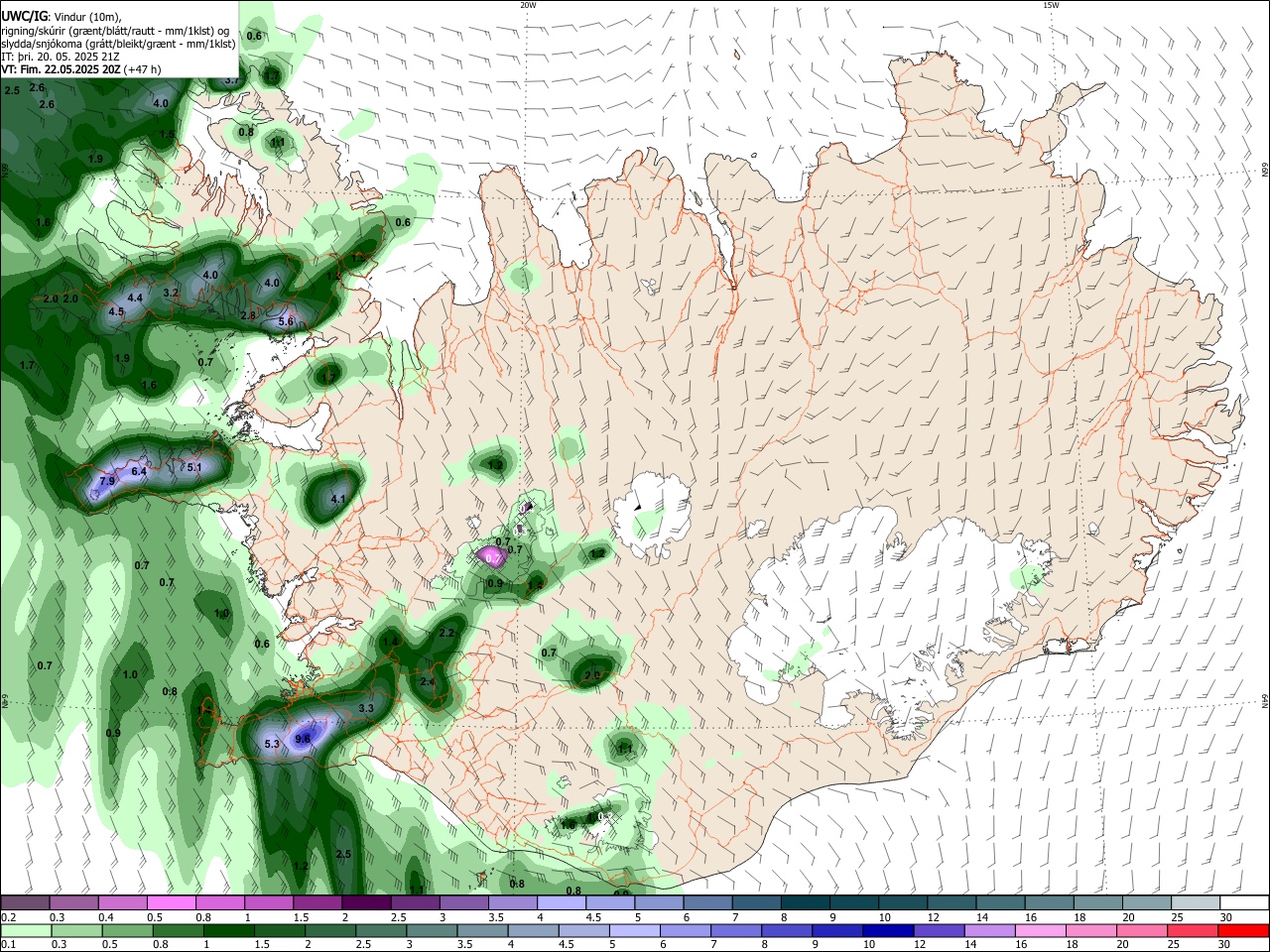Click the 20W longitude label

528,5
